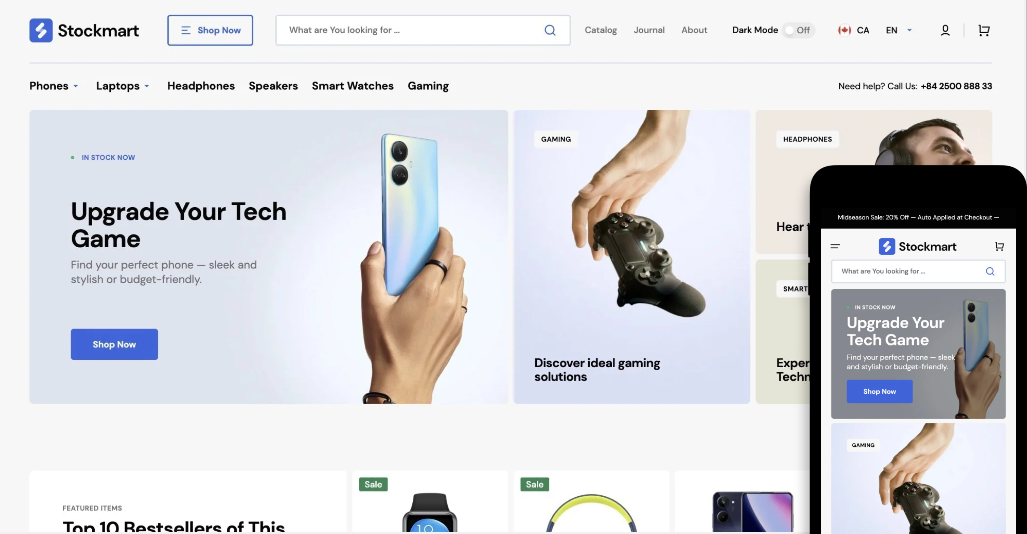
Task: Select the Smart Watches menu item
Action: tap(352, 86)
